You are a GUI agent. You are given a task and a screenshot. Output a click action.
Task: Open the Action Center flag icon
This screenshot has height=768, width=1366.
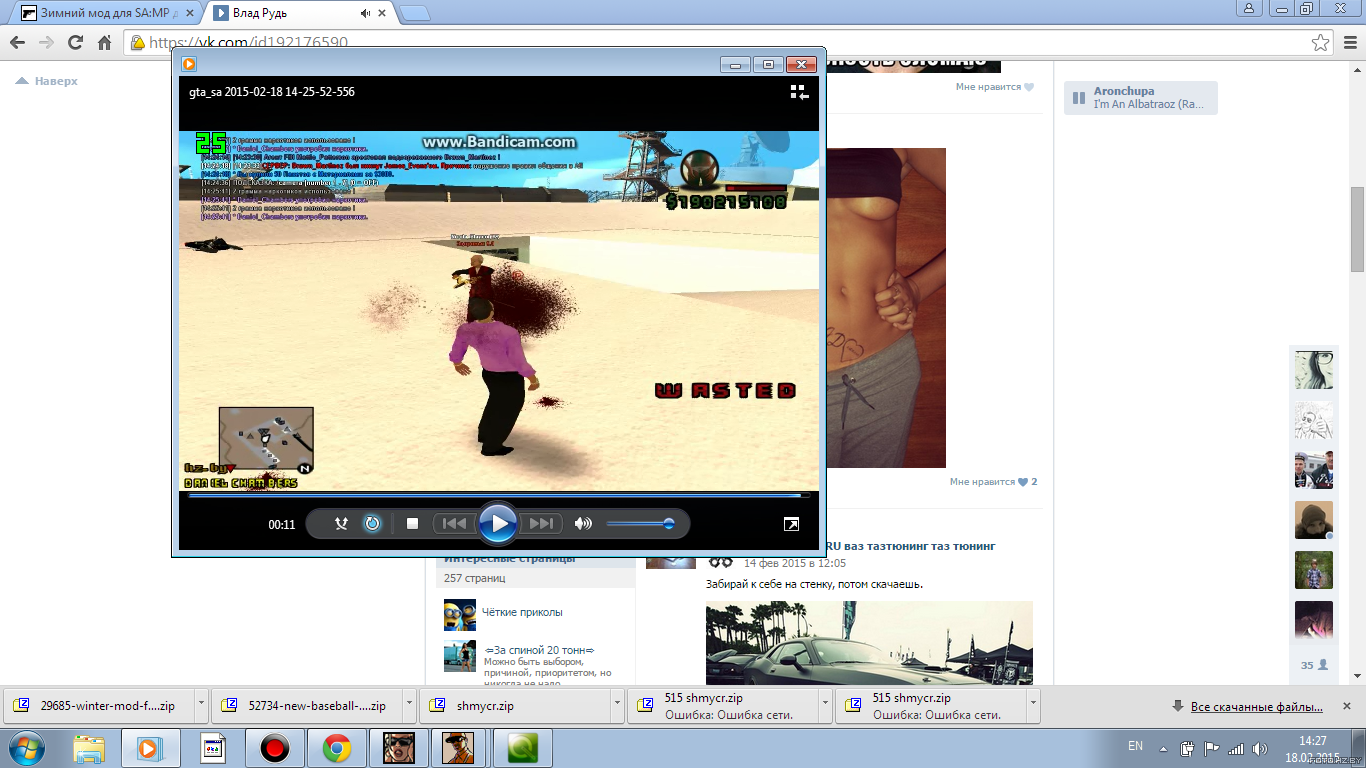coord(1211,748)
